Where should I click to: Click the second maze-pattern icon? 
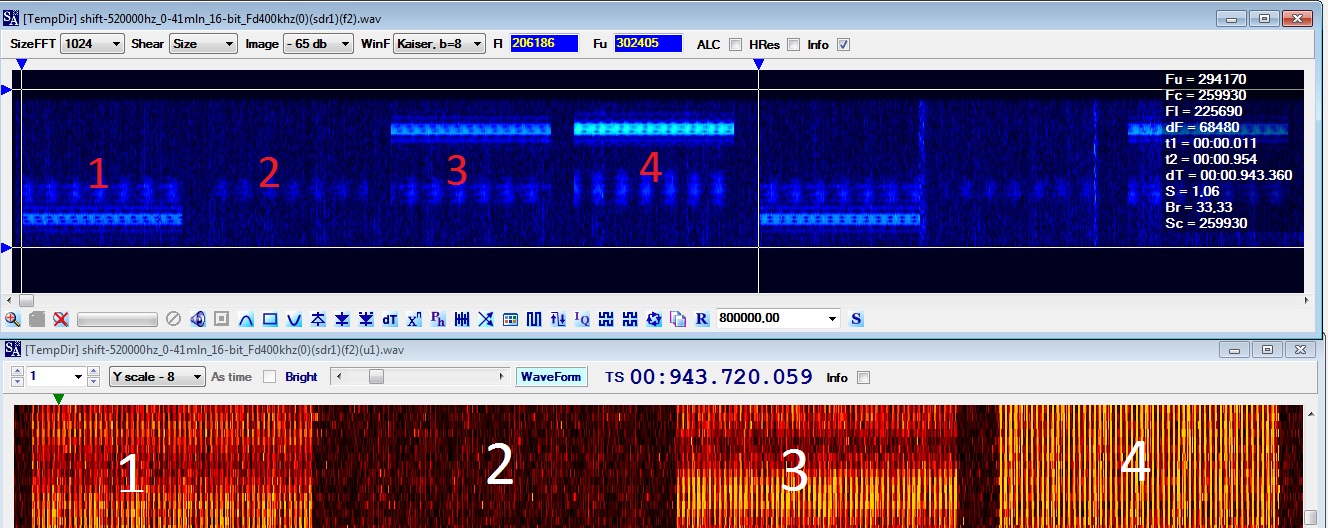[x=630, y=319]
